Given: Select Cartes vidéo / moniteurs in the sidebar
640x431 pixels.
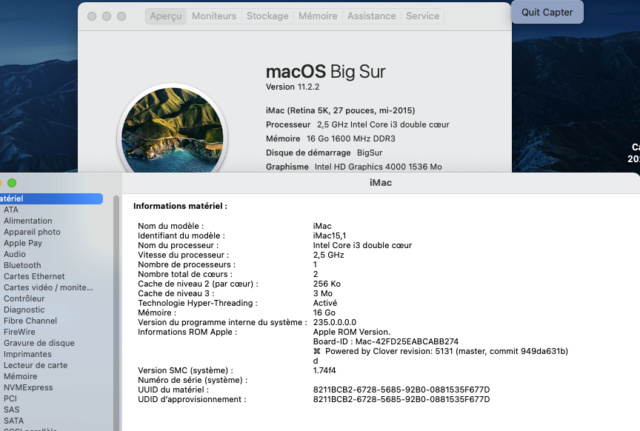Looking at the screenshot, I should pos(48,287).
